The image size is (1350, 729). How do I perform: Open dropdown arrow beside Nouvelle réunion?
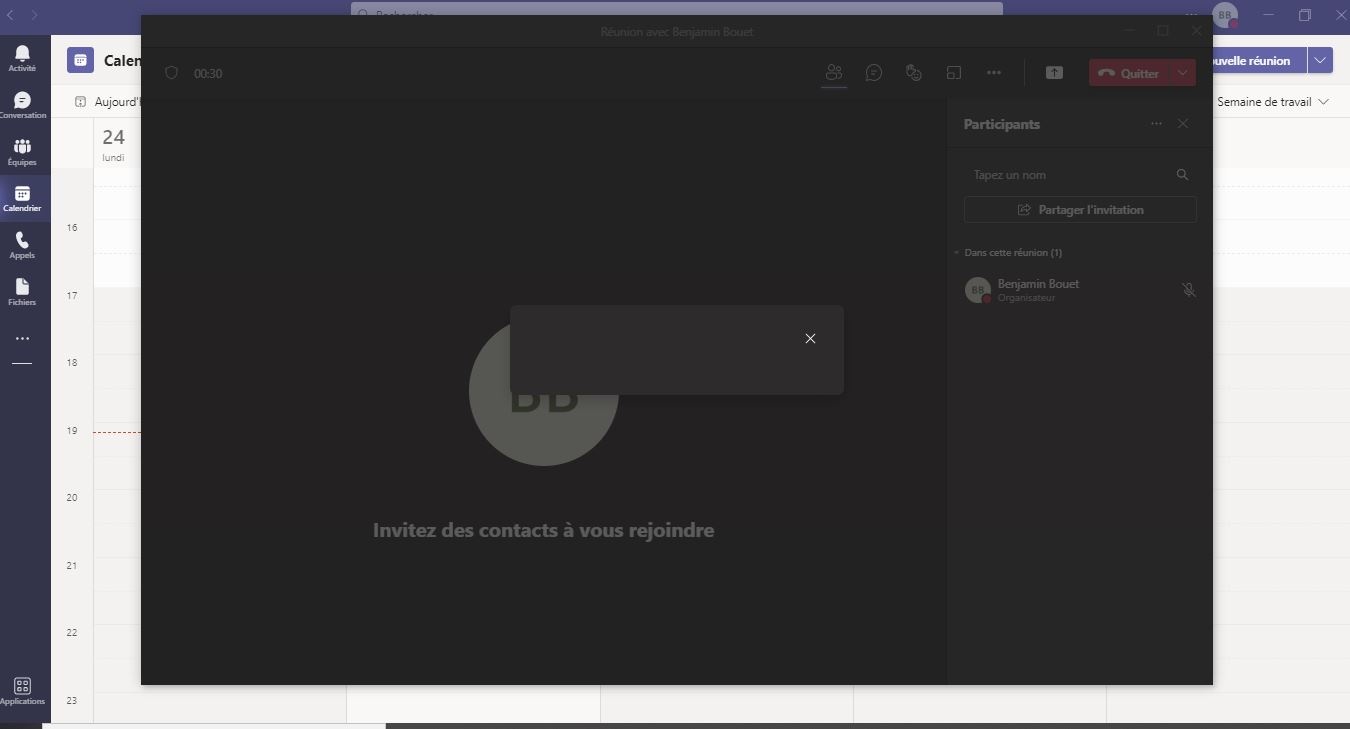(1321, 60)
